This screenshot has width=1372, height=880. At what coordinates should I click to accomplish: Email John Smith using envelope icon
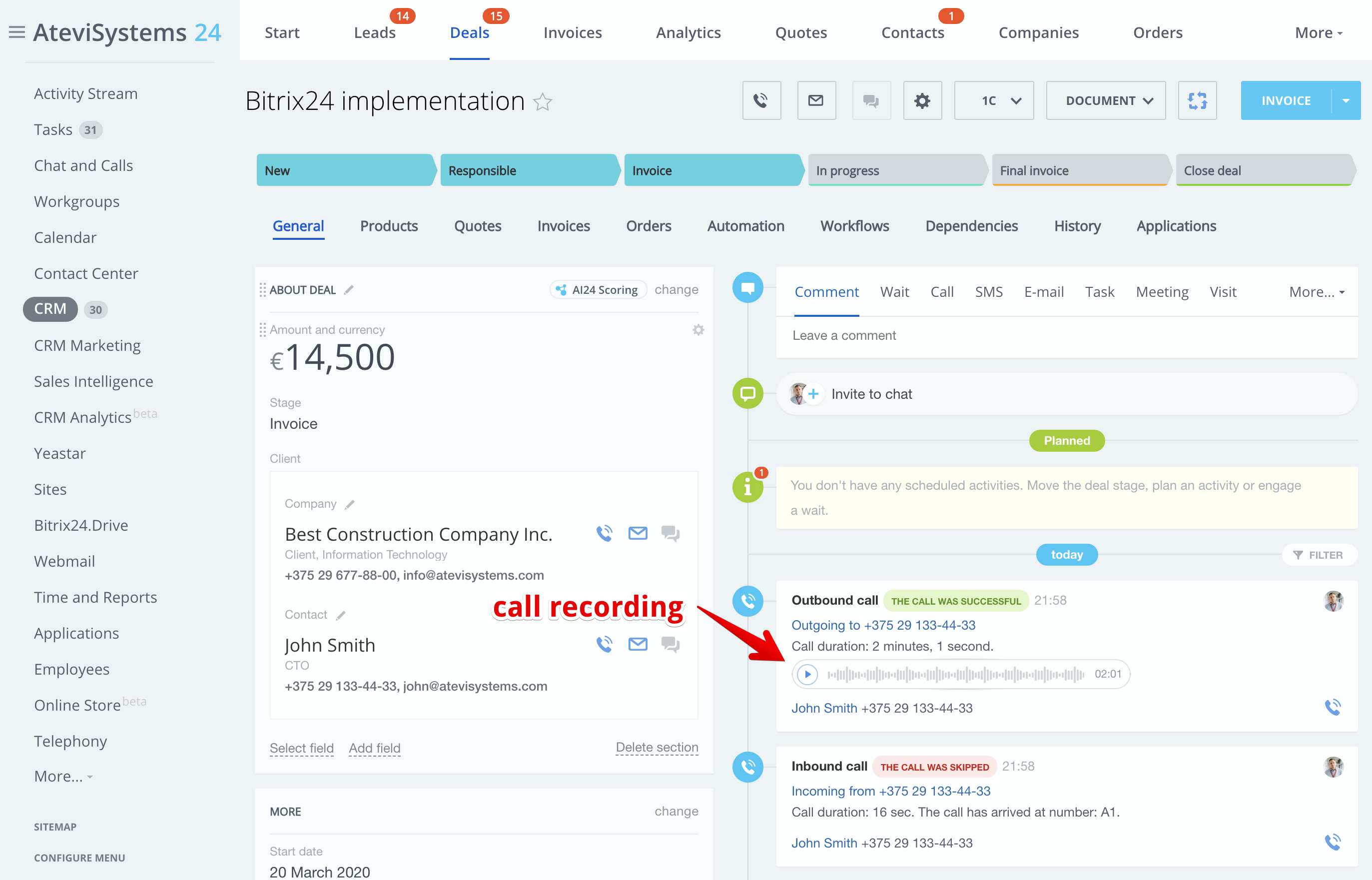click(x=638, y=644)
